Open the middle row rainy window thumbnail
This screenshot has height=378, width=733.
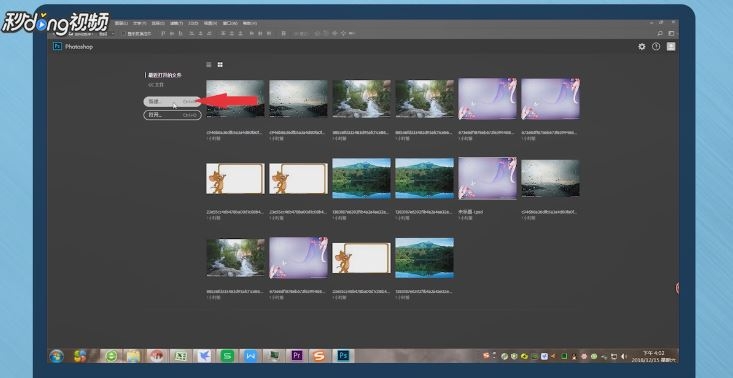[x=550, y=178]
